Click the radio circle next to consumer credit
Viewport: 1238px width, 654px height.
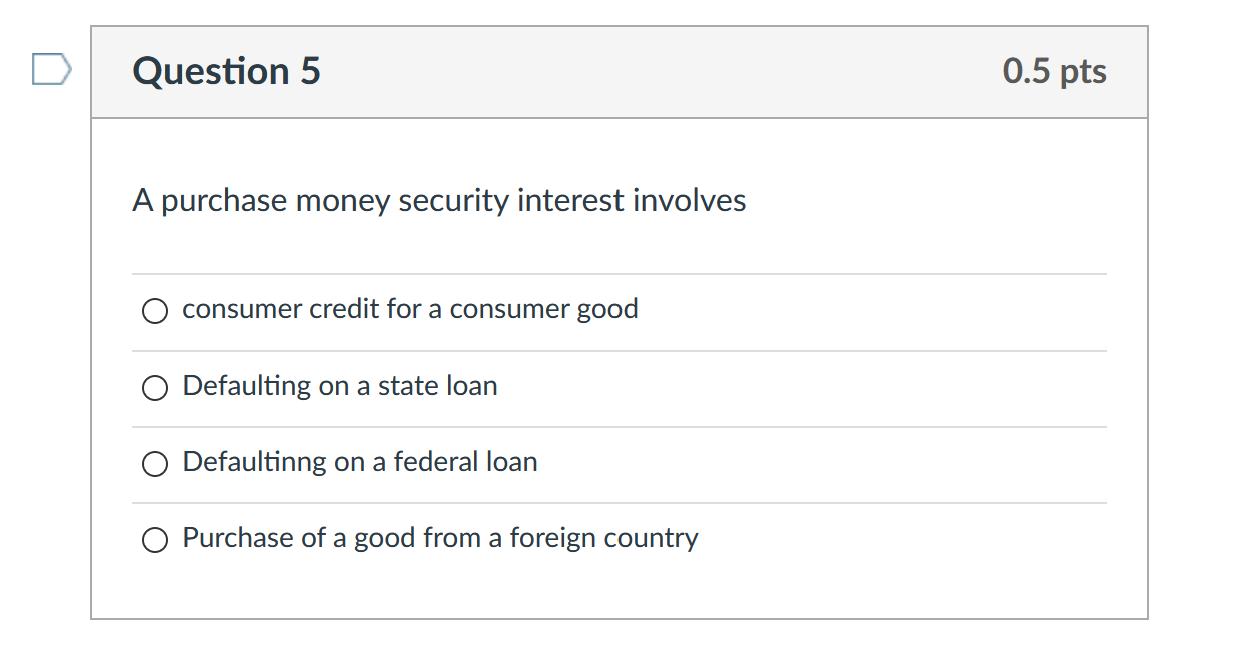[155, 311]
